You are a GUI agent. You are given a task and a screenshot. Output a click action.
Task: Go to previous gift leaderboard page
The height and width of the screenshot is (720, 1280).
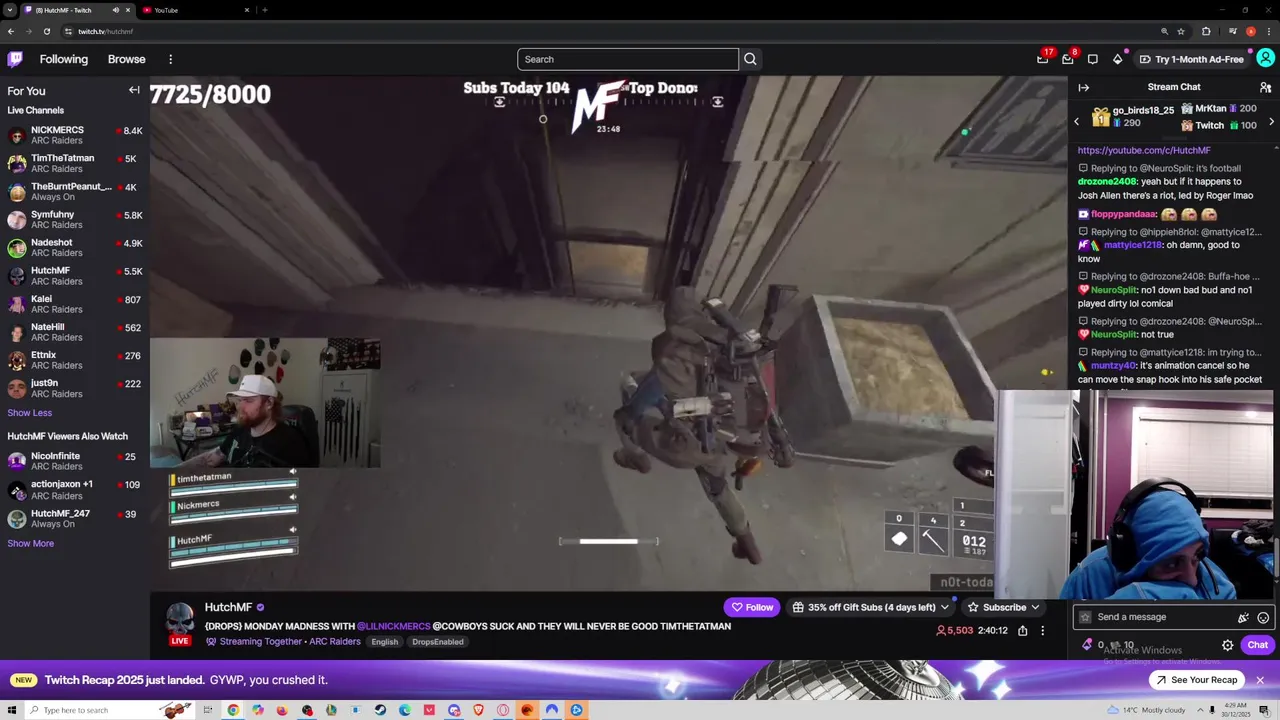(1077, 121)
